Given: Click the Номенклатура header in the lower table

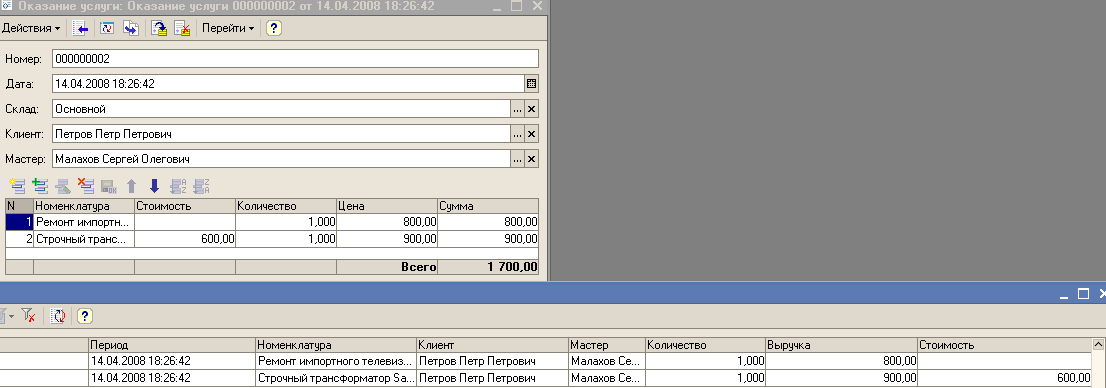Looking at the screenshot, I should point(335,345).
